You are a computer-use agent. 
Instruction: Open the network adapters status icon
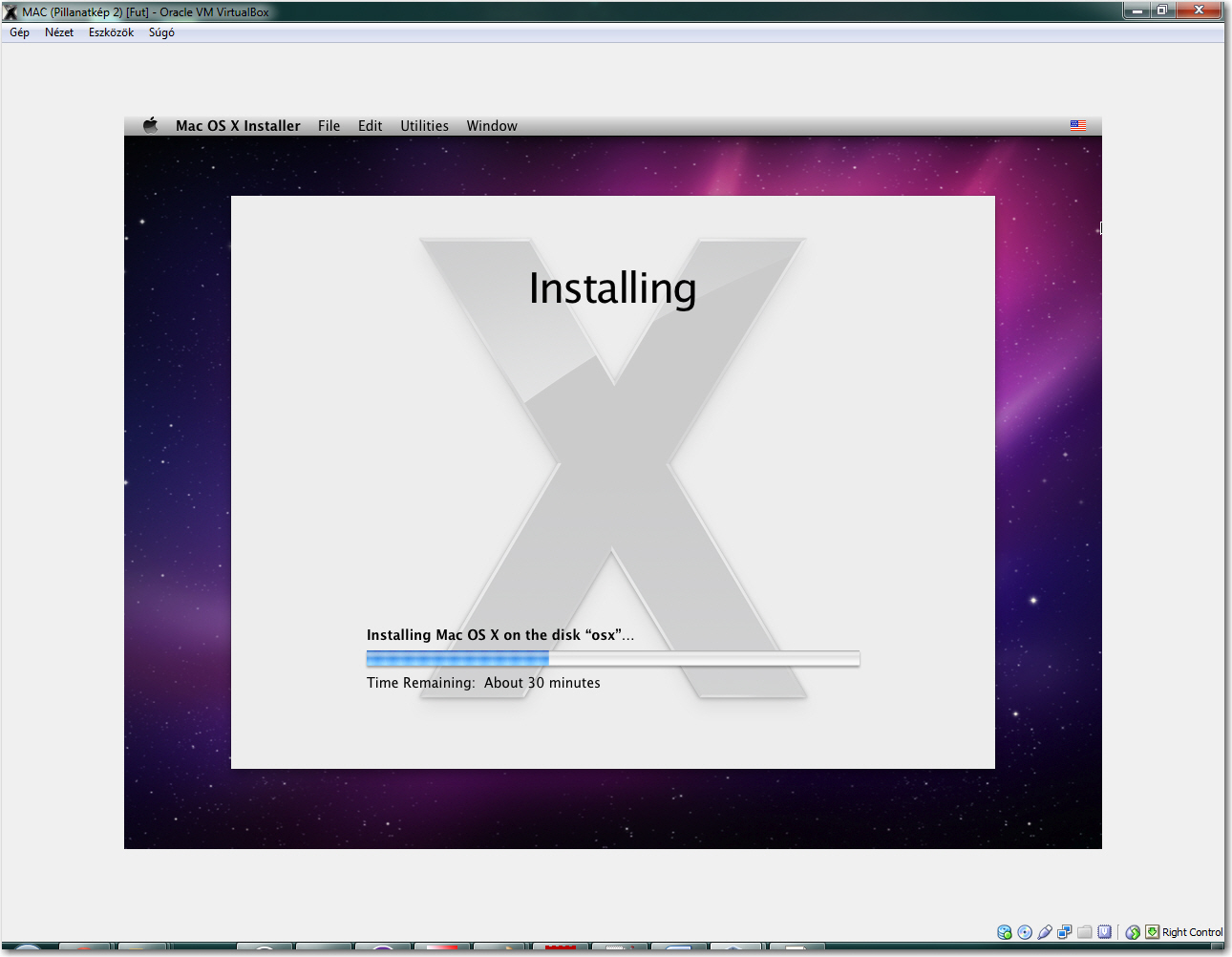point(1065,932)
